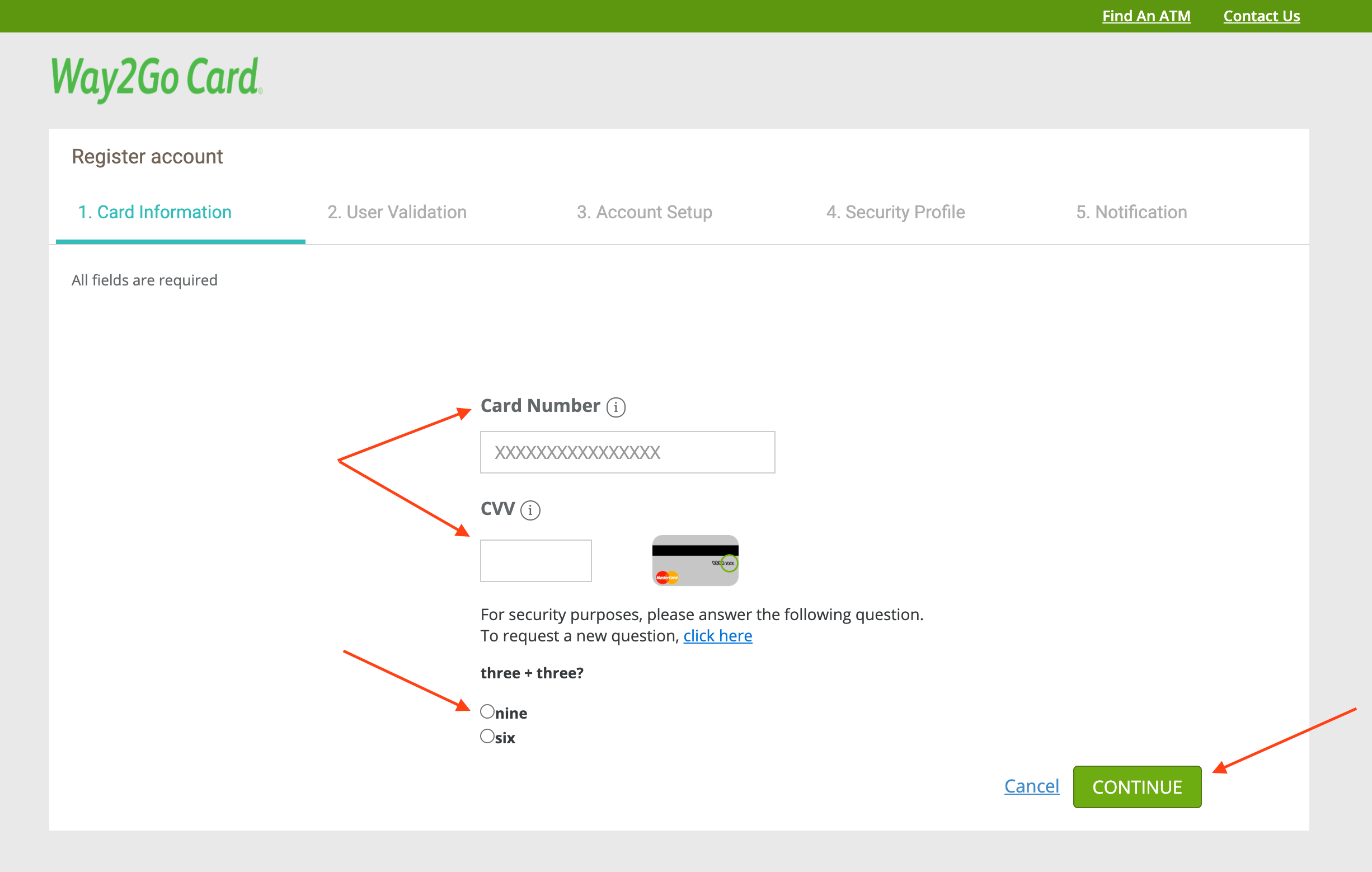
Task: Click 'click here' for new question
Action: (717, 635)
